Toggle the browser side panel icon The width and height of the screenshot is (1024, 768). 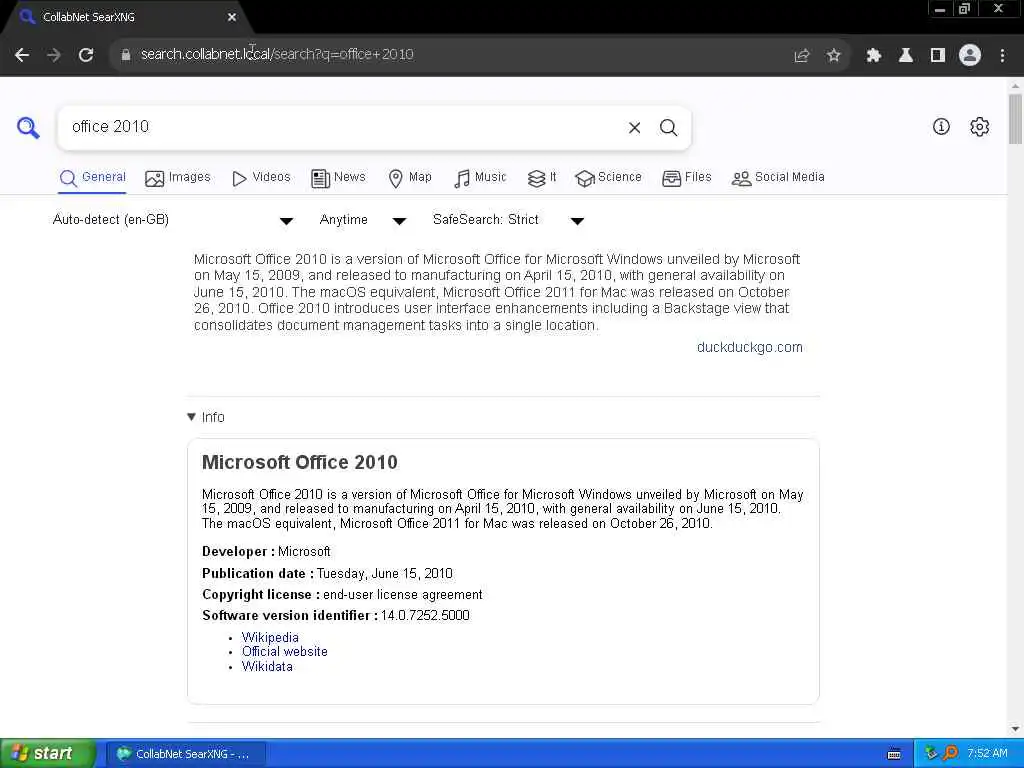pyautogui.click(x=938, y=56)
